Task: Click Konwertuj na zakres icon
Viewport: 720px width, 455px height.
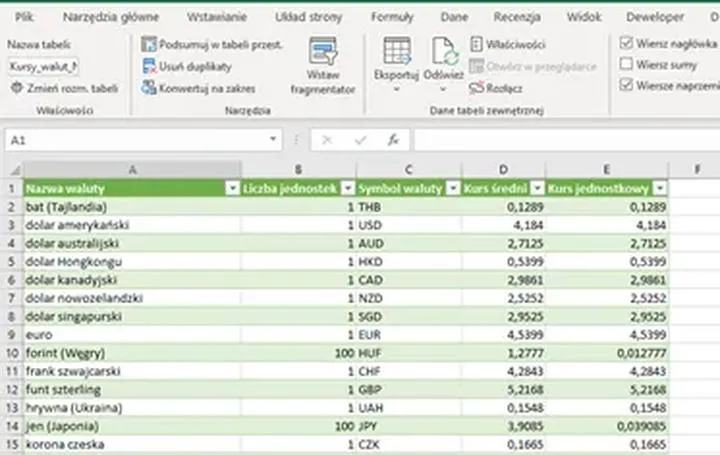Action: pyautogui.click(x=149, y=88)
